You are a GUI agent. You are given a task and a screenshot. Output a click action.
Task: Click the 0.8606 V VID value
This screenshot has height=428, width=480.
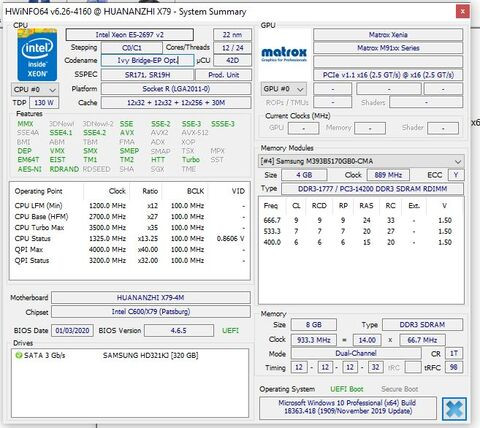click(x=231, y=239)
